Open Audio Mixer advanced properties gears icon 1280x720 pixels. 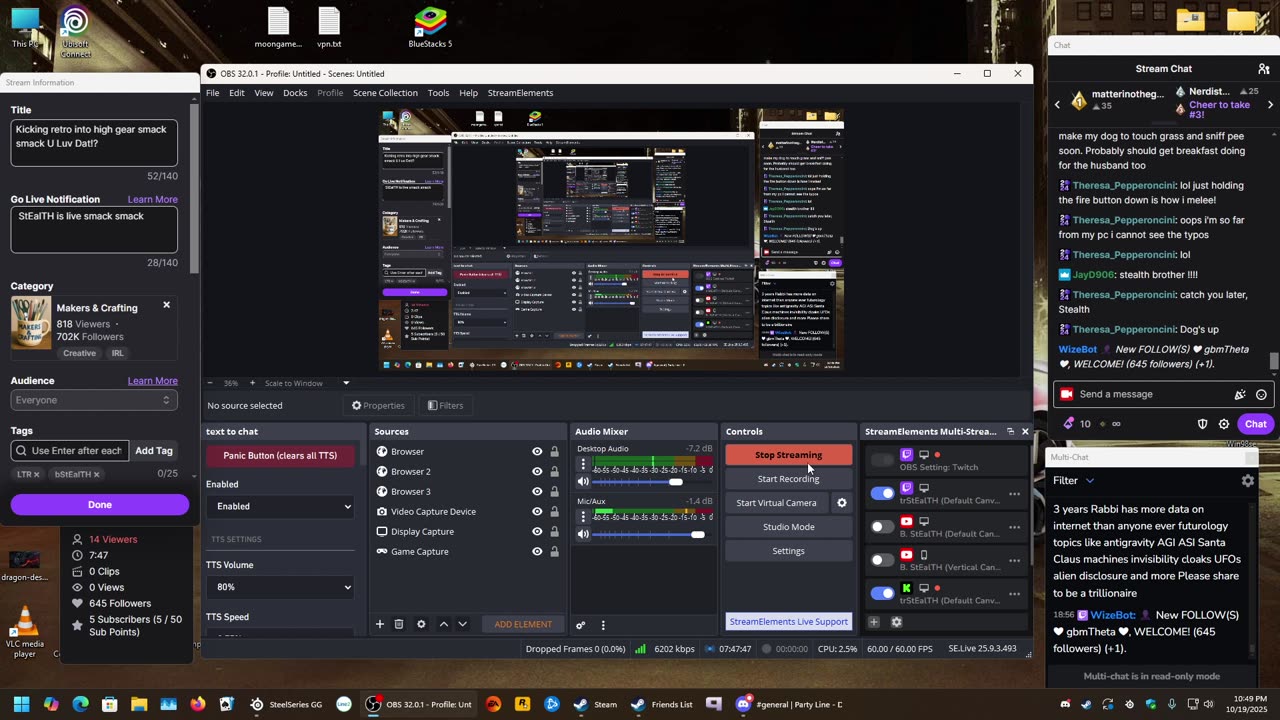point(580,625)
